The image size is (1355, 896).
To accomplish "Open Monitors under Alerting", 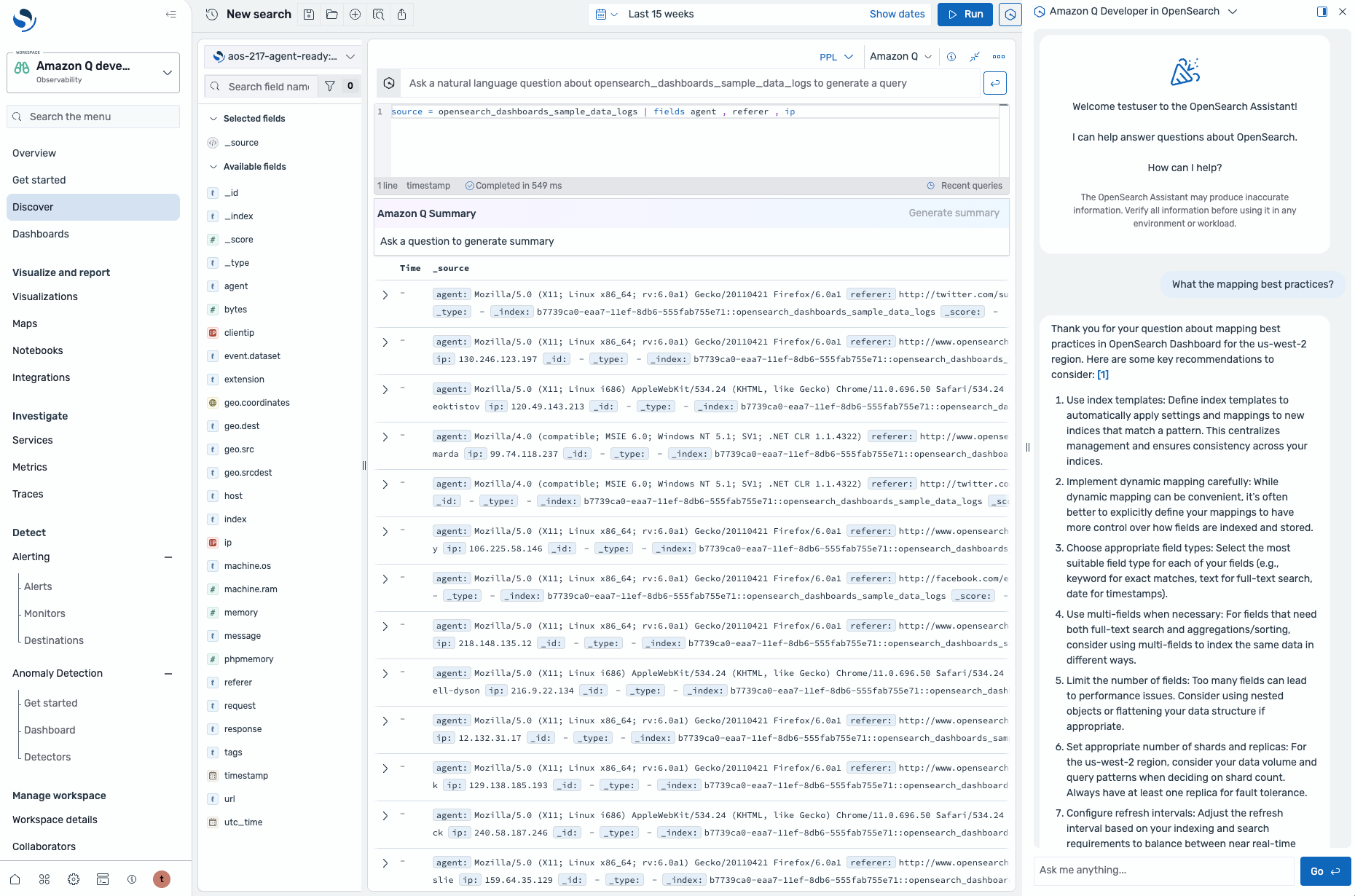I will coord(44,613).
